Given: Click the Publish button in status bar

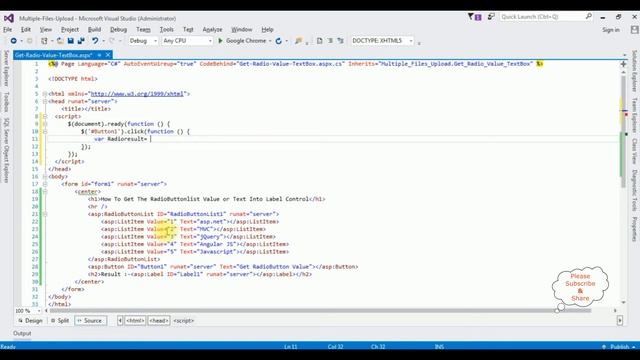Looking at the screenshot, I should (x=620, y=347).
